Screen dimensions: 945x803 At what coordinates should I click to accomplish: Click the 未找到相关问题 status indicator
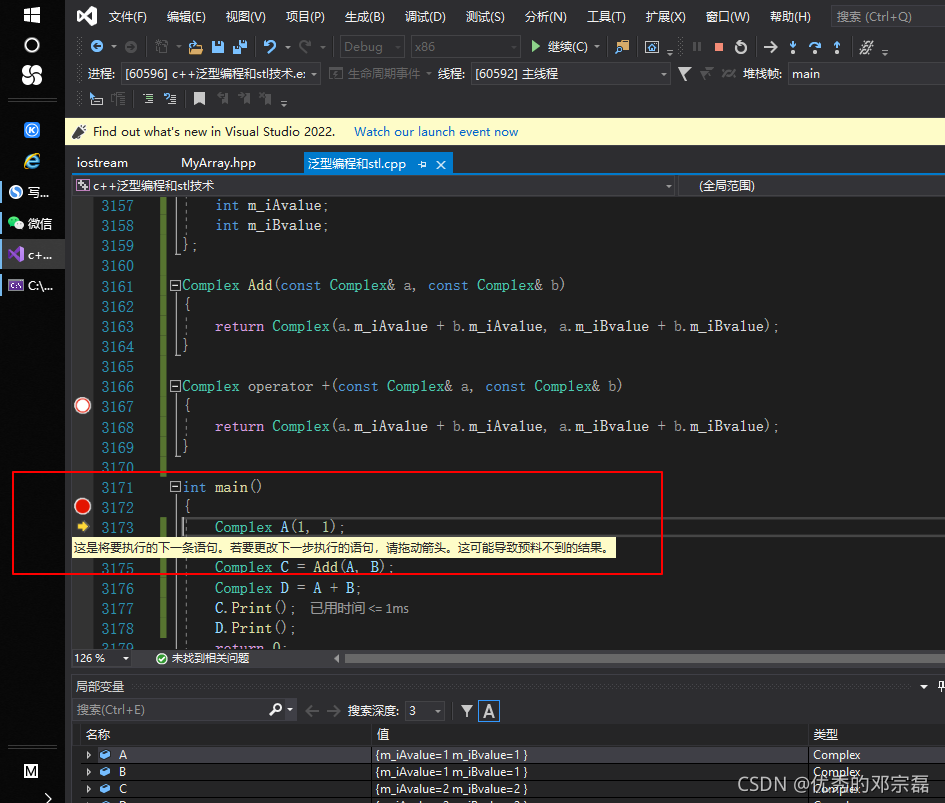[x=203, y=658]
